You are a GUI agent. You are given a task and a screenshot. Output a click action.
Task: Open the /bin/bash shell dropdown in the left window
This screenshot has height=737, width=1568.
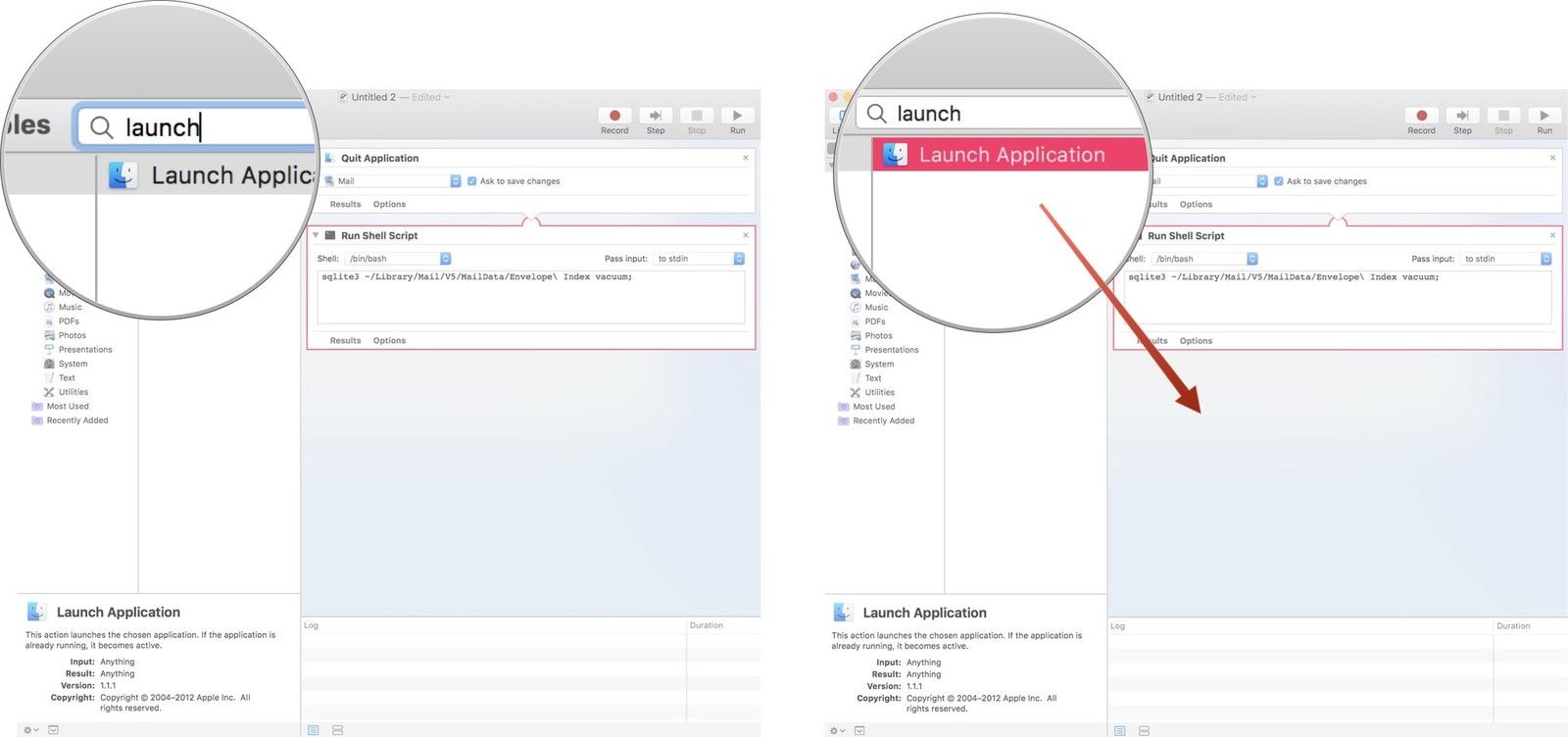coord(399,259)
